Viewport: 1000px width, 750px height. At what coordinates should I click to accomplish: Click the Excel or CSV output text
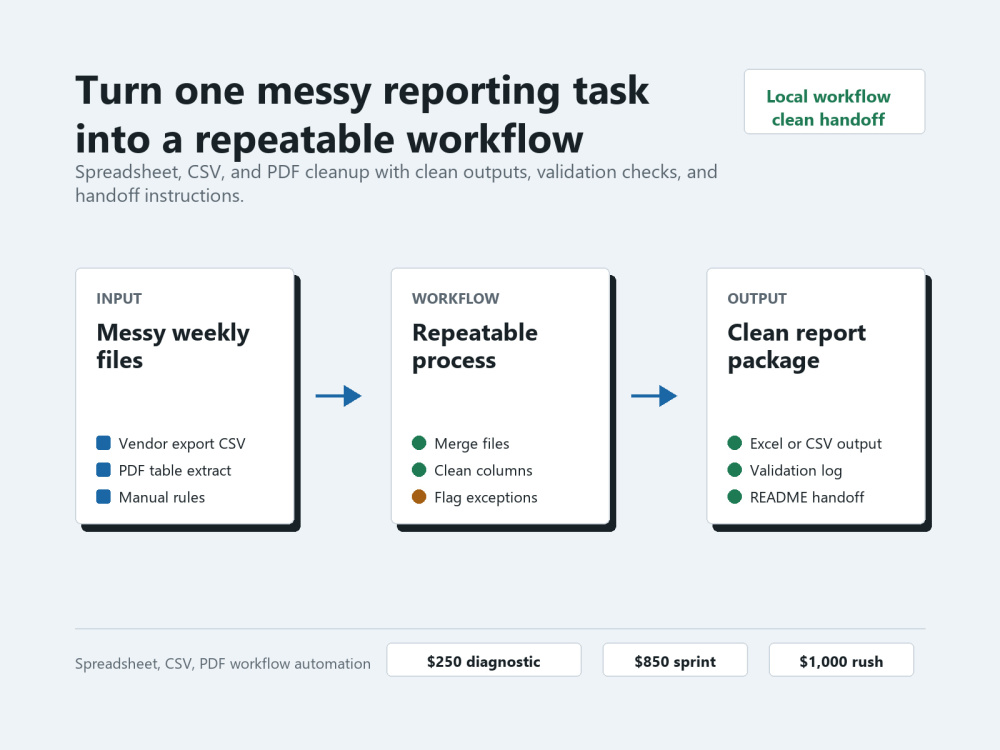pyautogui.click(x=816, y=443)
